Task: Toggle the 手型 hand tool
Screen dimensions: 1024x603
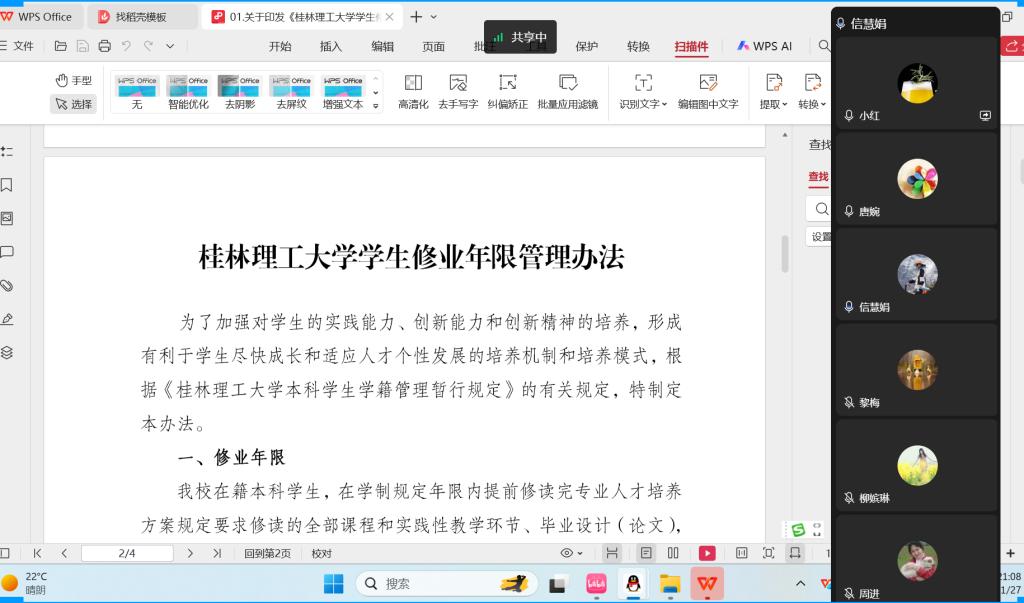Action: 74,80
